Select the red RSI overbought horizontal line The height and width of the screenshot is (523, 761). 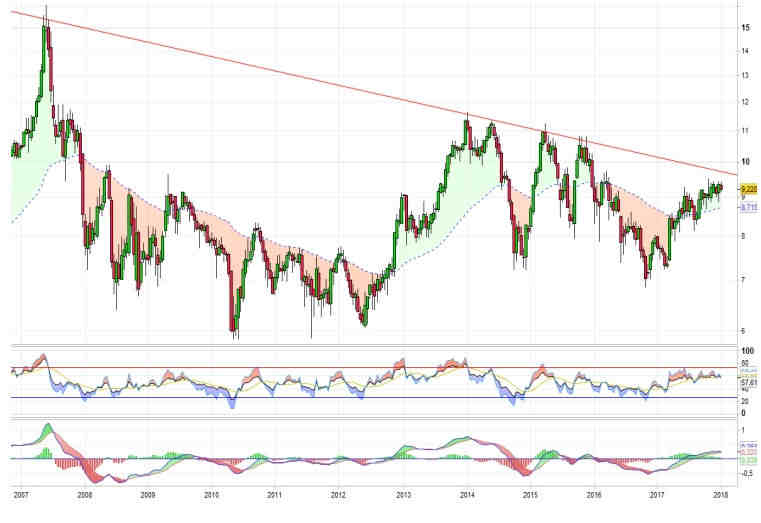[x=374, y=368]
